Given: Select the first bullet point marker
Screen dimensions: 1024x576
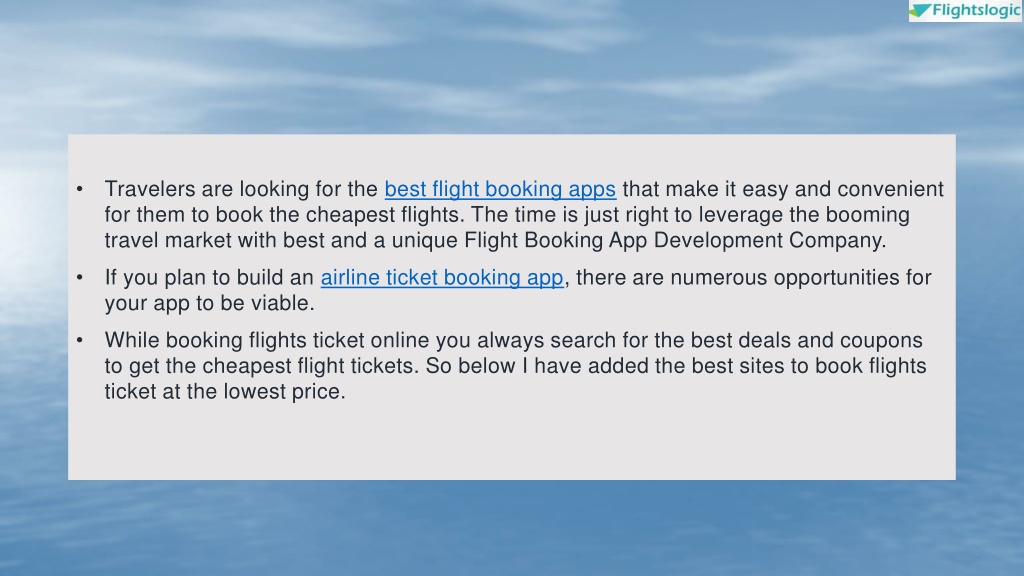Looking at the screenshot, I should click(x=80, y=189).
